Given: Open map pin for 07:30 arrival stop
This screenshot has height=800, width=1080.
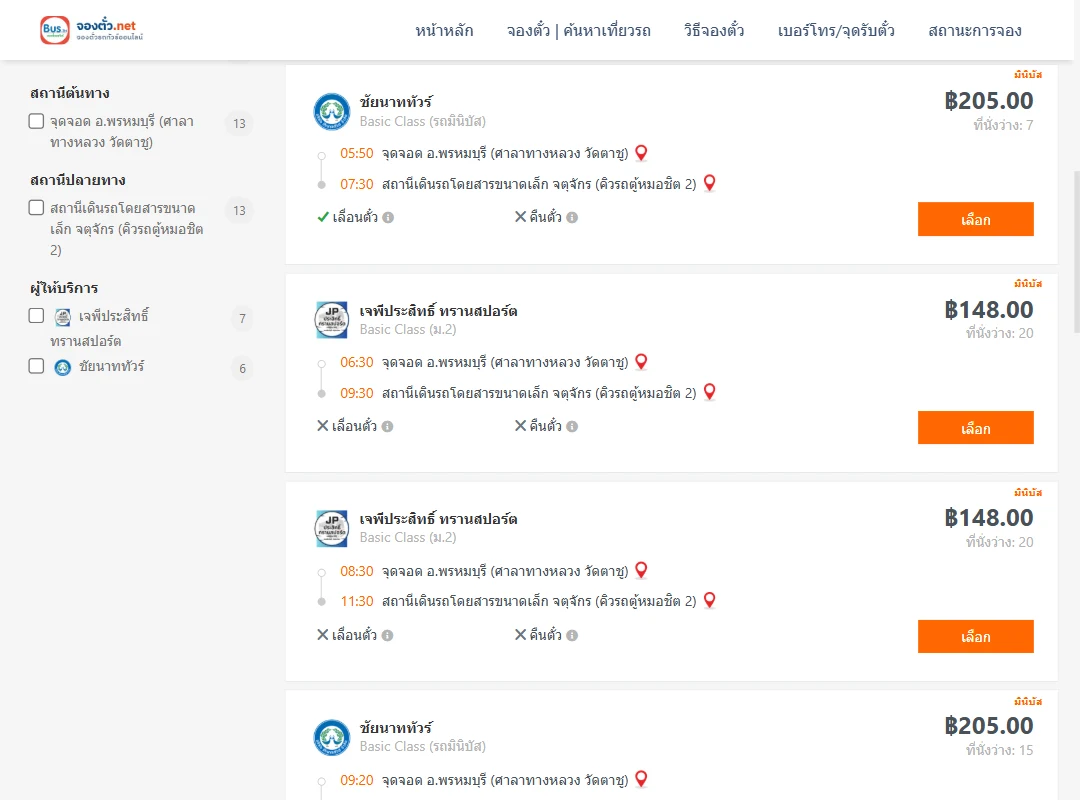Looking at the screenshot, I should click(x=709, y=183).
